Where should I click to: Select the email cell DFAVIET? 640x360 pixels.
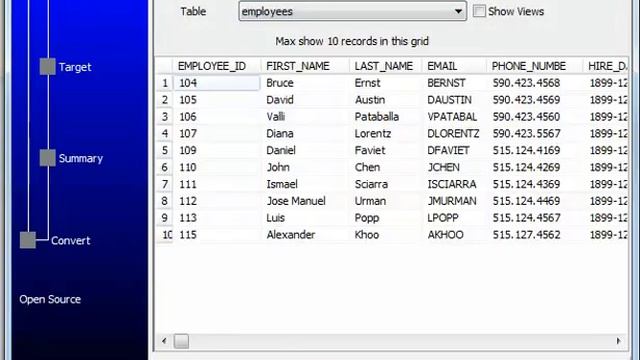point(454,150)
